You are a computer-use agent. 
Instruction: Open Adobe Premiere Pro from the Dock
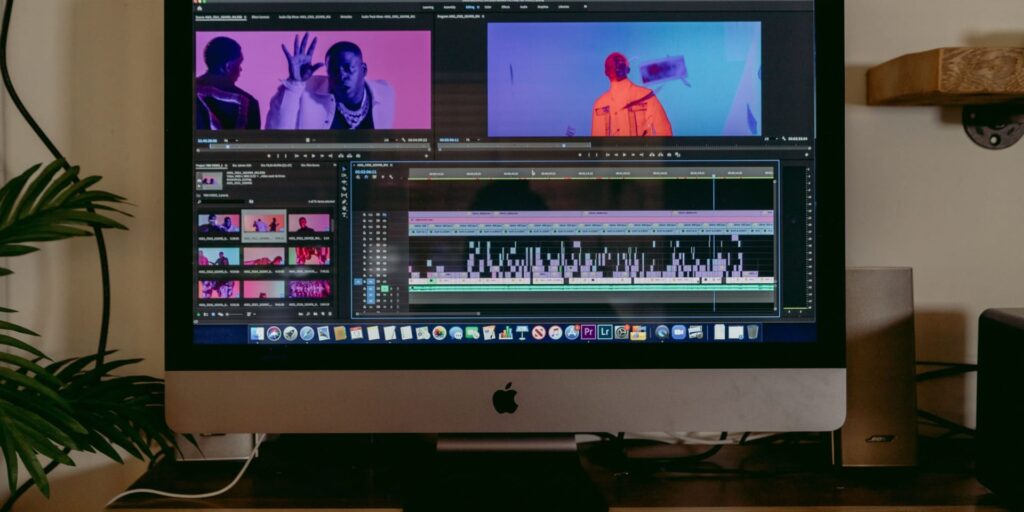(x=588, y=332)
